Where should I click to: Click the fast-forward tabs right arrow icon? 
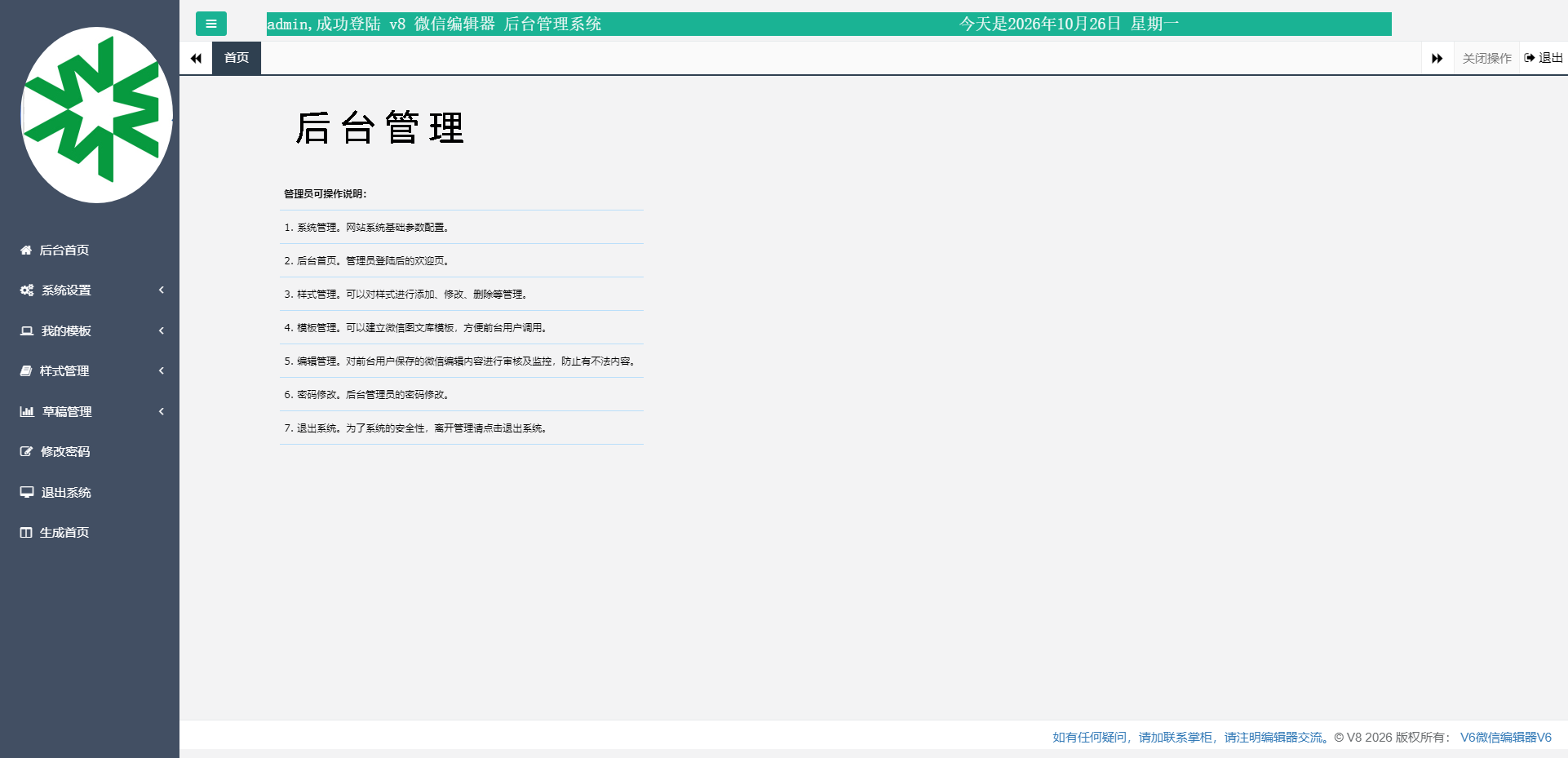tap(1437, 58)
